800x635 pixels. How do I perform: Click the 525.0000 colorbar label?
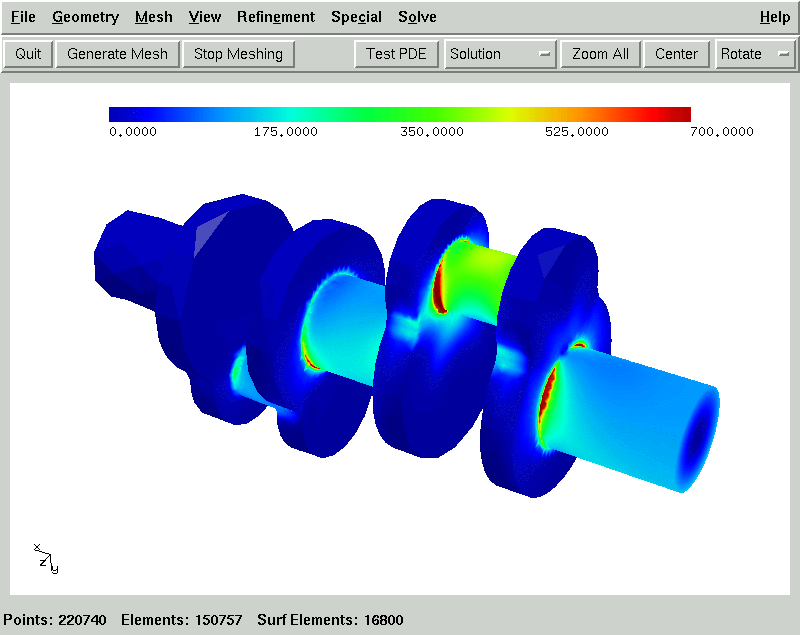(x=577, y=132)
